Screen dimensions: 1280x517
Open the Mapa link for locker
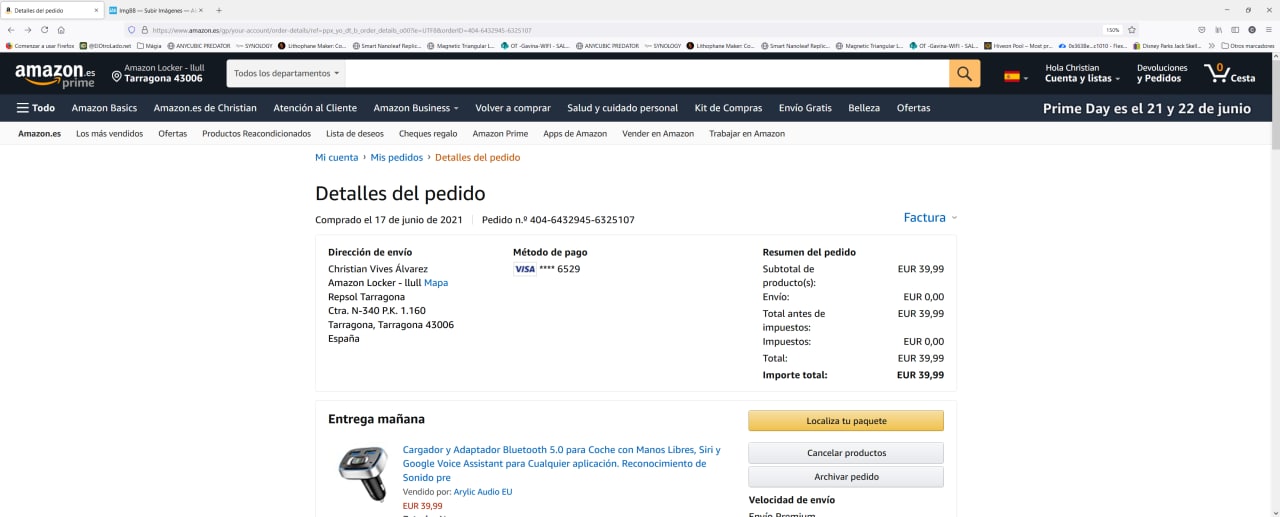(436, 283)
